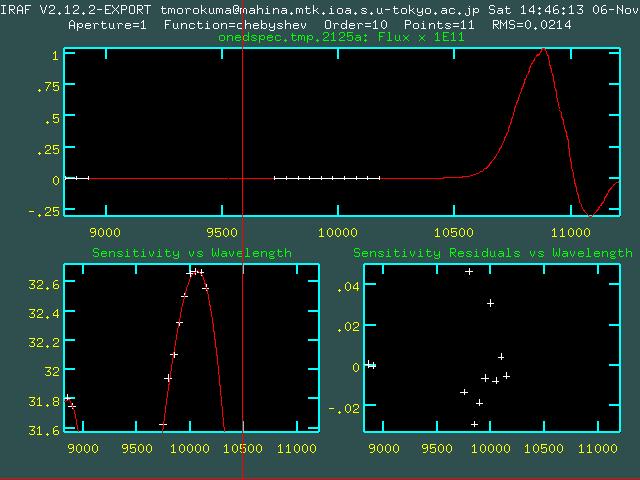This screenshot has height=480, width=640.
Task: Click the '10000' x-axis label under flux plot
Action: pyautogui.click(x=338, y=233)
